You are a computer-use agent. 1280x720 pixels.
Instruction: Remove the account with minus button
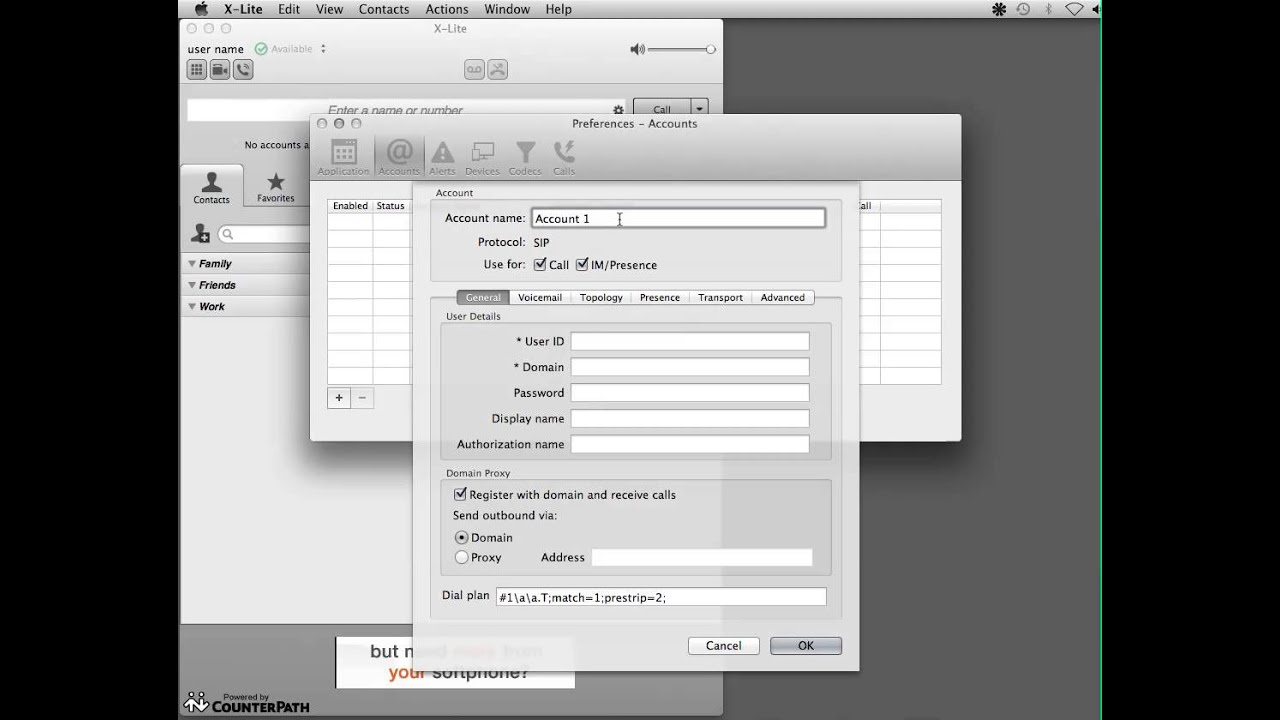362,398
